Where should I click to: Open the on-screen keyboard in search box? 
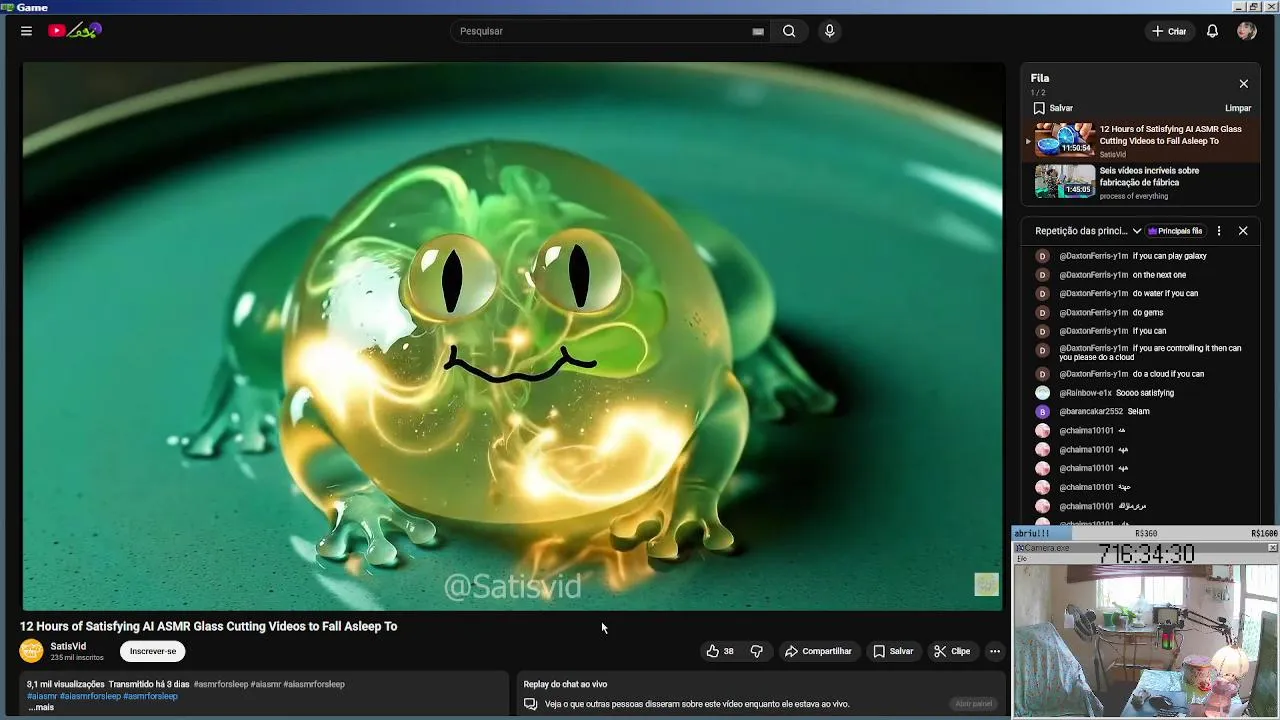(758, 31)
